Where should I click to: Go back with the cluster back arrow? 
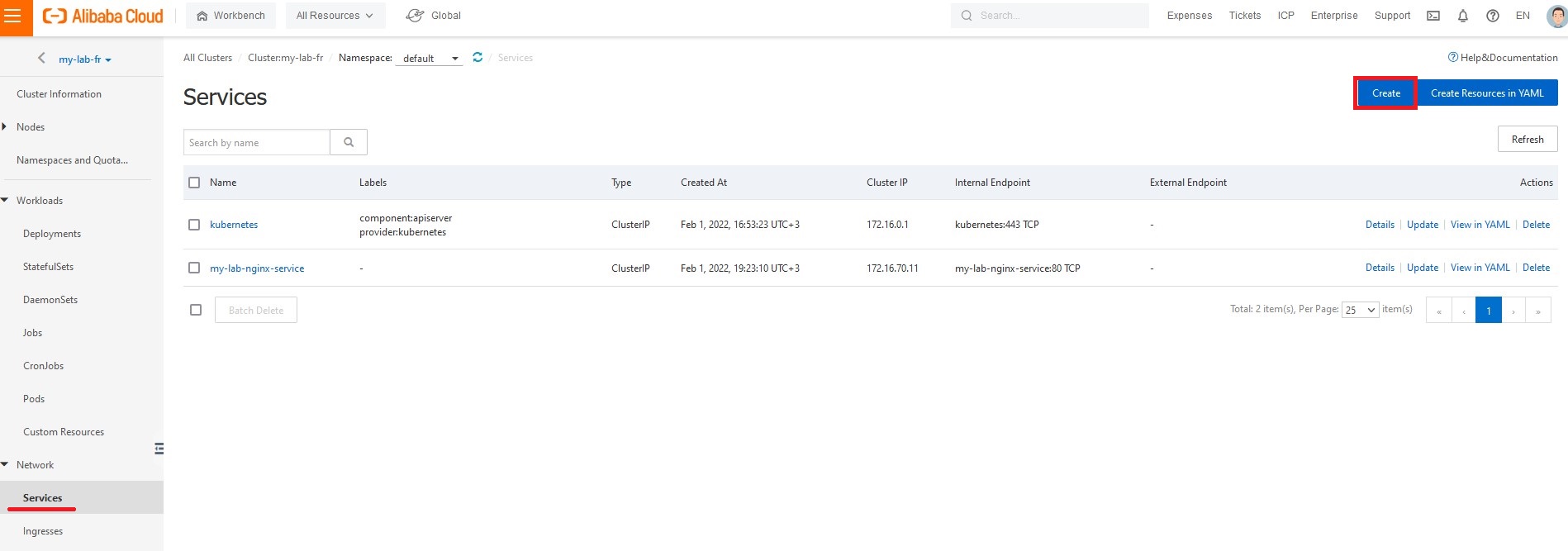click(x=42, y=59)
